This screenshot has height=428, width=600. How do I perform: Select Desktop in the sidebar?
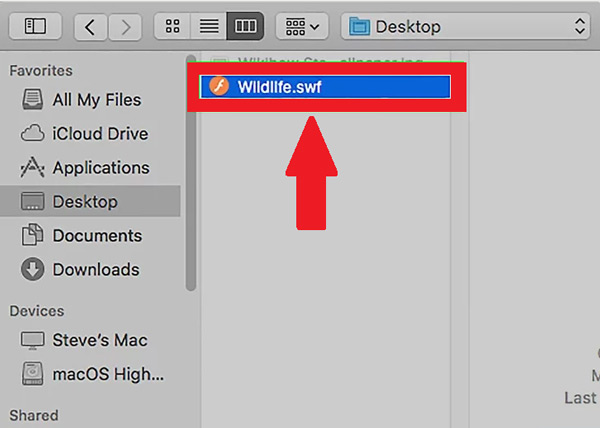[85, 202]
